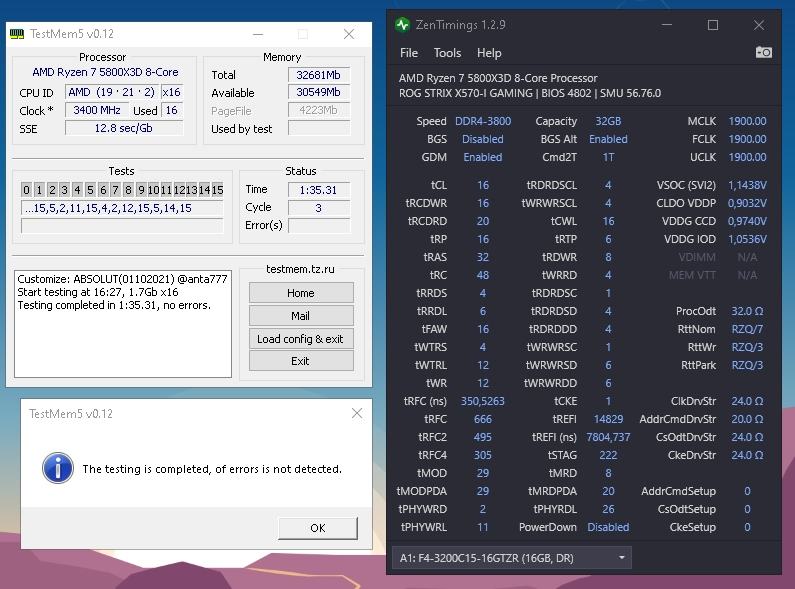Image resolution: width=795 pixels, height=589 pixels.
Task: Click test number 0 box in Tests
Action: [x=26, y=190]
